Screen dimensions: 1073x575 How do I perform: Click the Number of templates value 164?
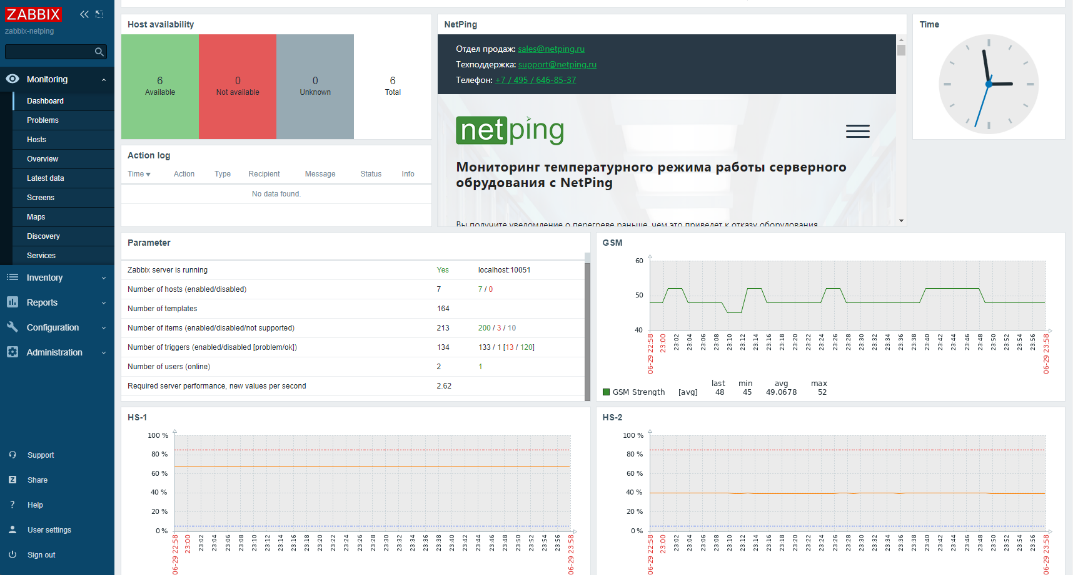tap(443, 309)
